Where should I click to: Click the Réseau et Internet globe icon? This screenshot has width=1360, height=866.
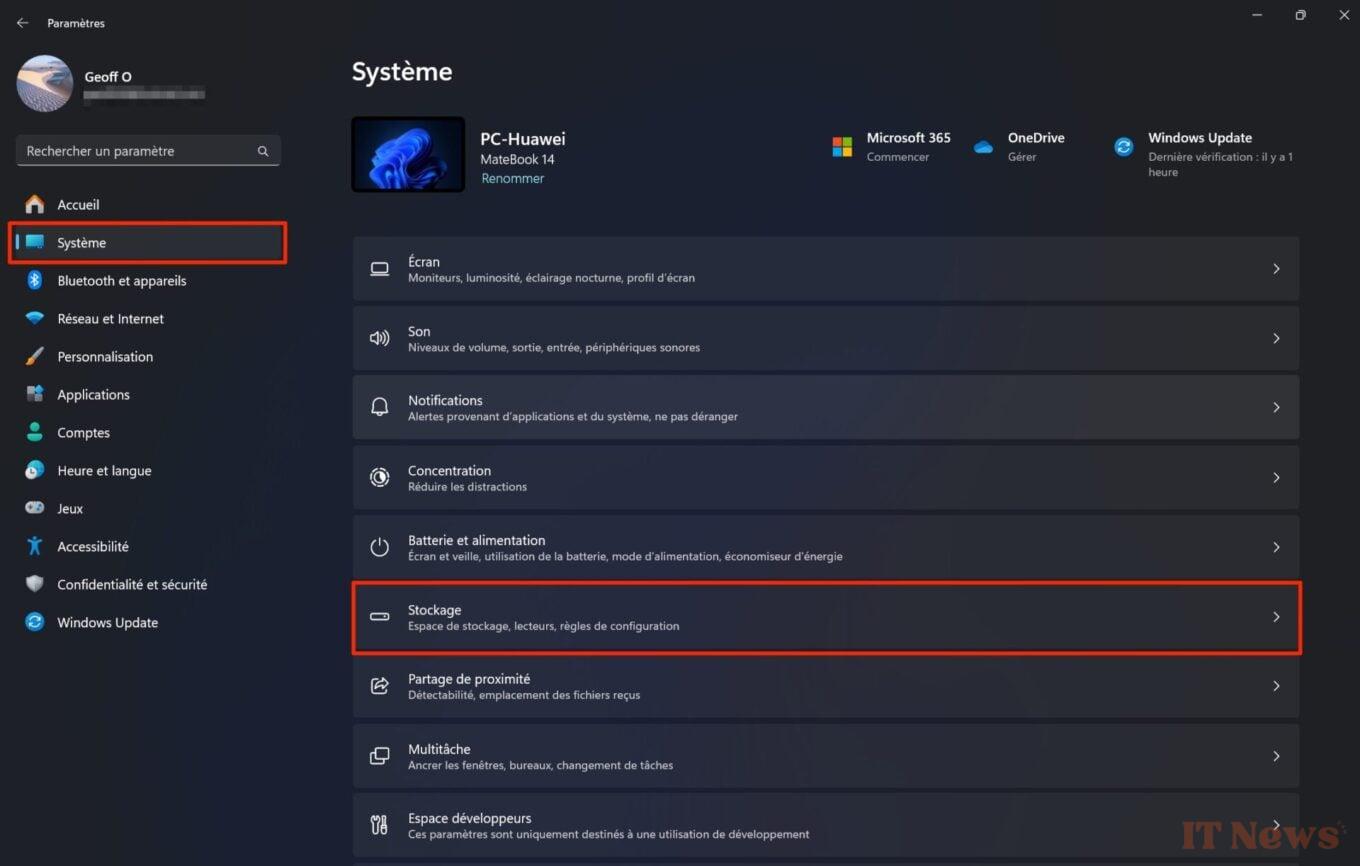(x=34, y=318)
